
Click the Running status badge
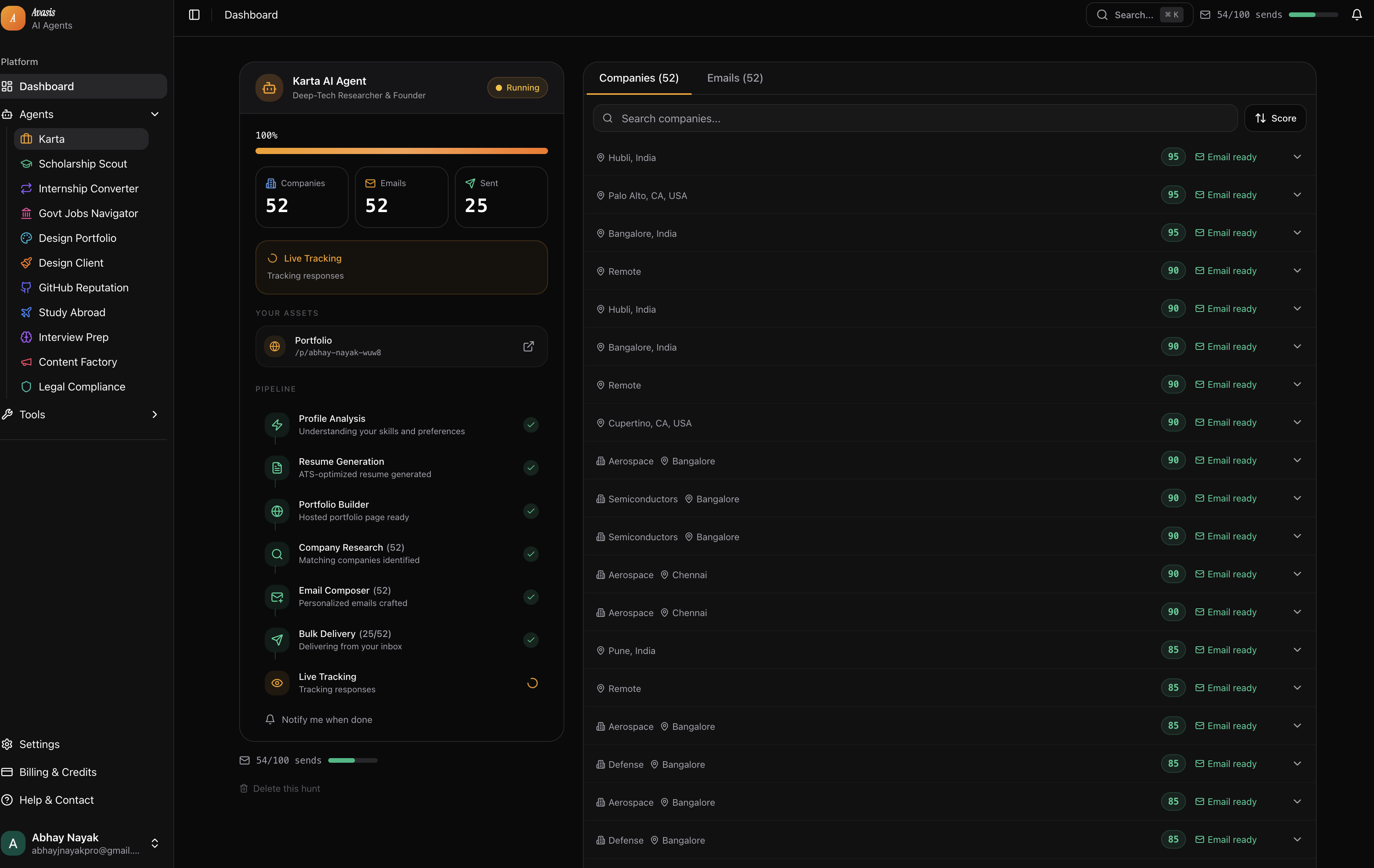coord(517,88)
